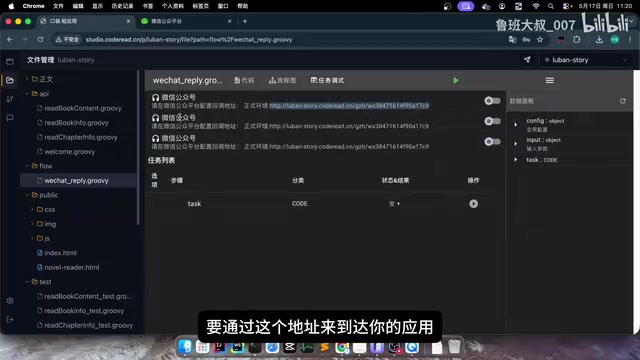The image size is (640, 360).
Task: Open Safari from the Dock
Action: pos(272,347)
